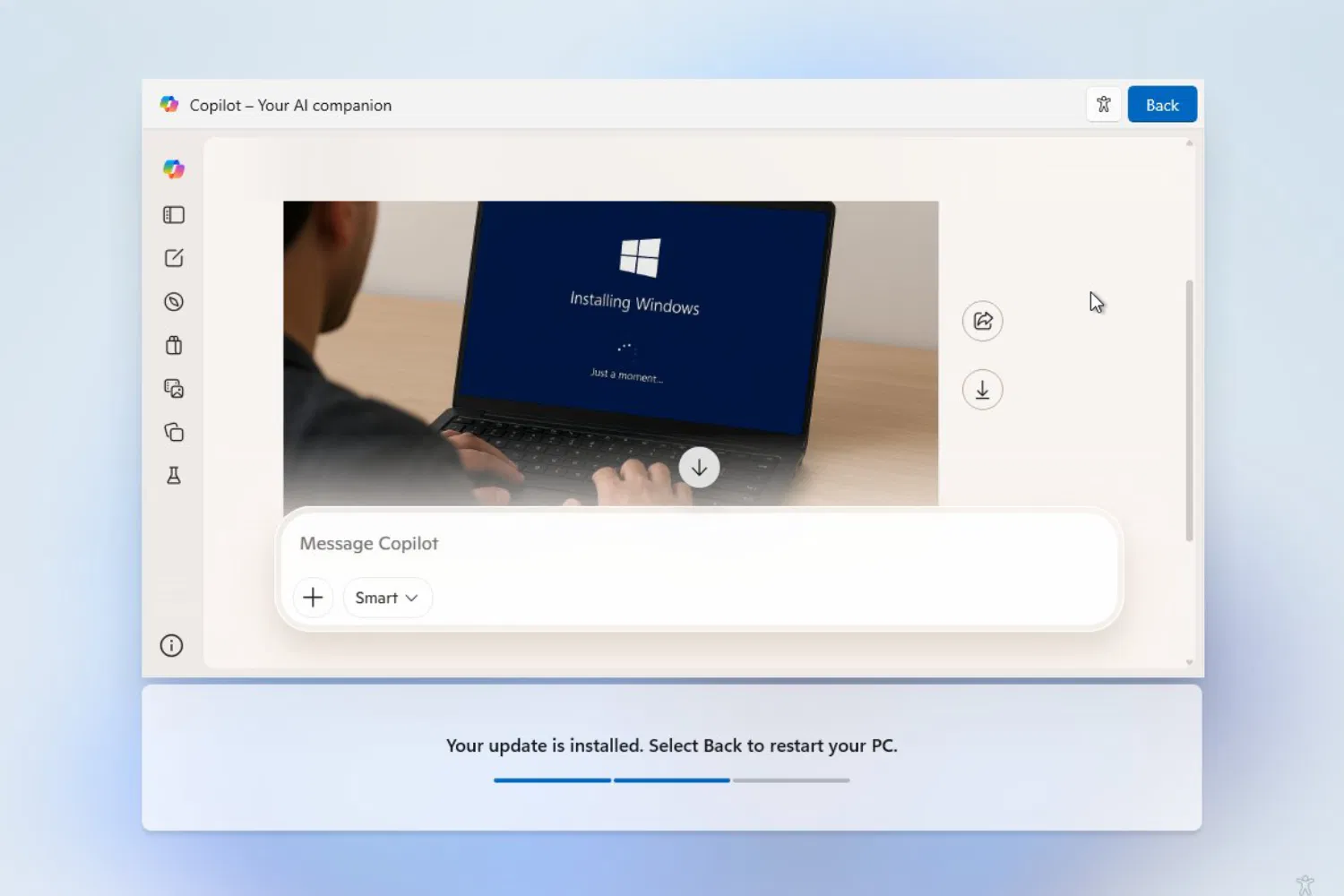
Task: Start a new chat with the compose icon
Action: point(173,258)
